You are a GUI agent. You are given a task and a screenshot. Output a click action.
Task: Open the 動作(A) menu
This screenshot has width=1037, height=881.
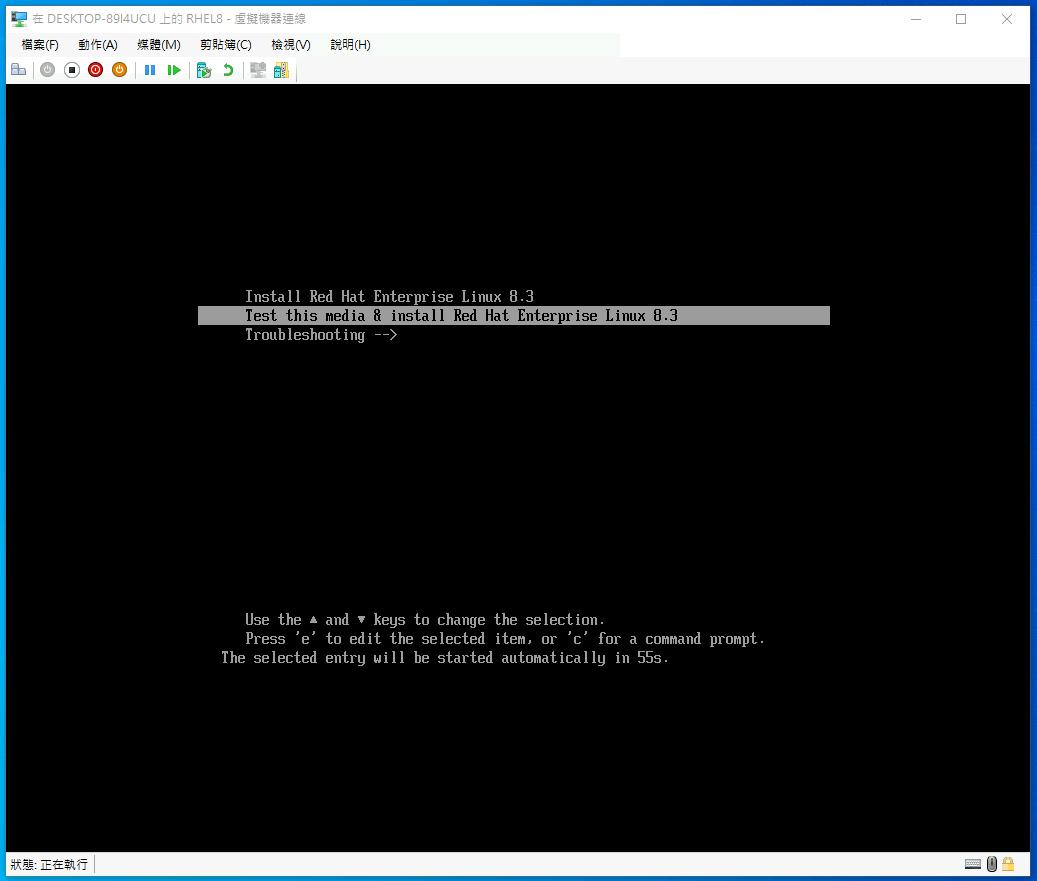[98, 44]
